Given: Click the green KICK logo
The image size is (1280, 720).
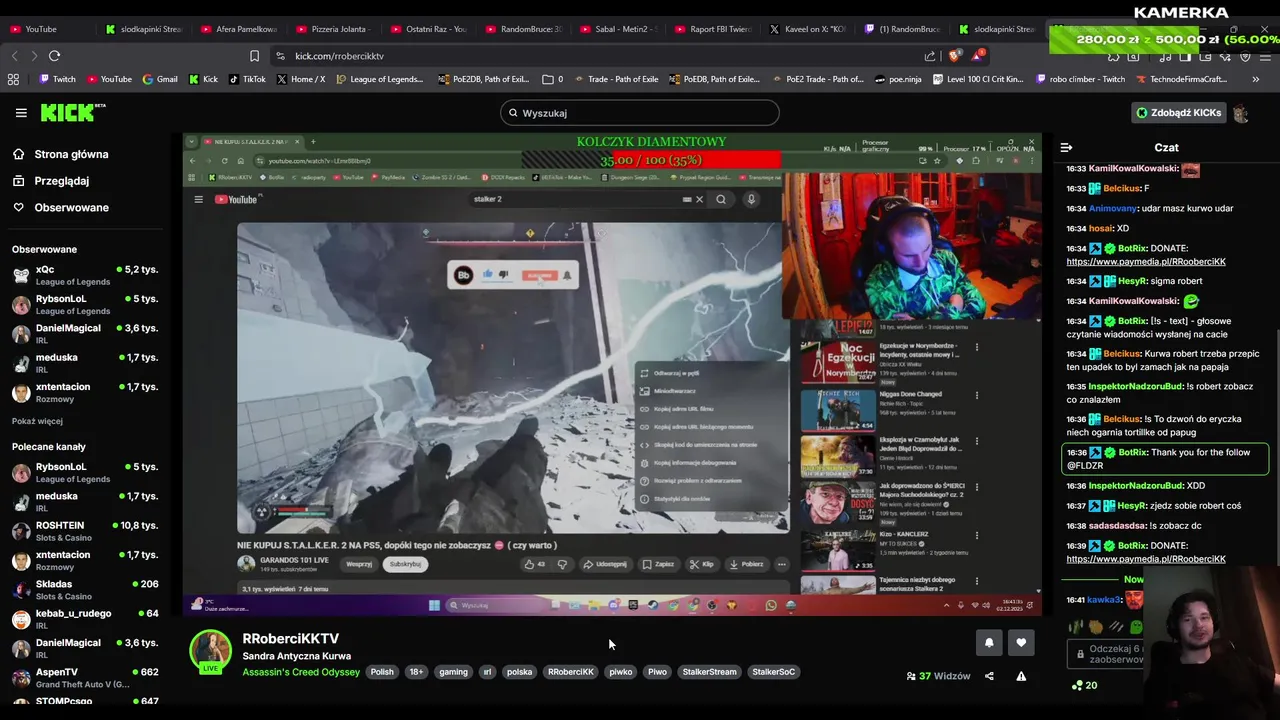Looking at the screenshot, I should (x=73, y=112).
